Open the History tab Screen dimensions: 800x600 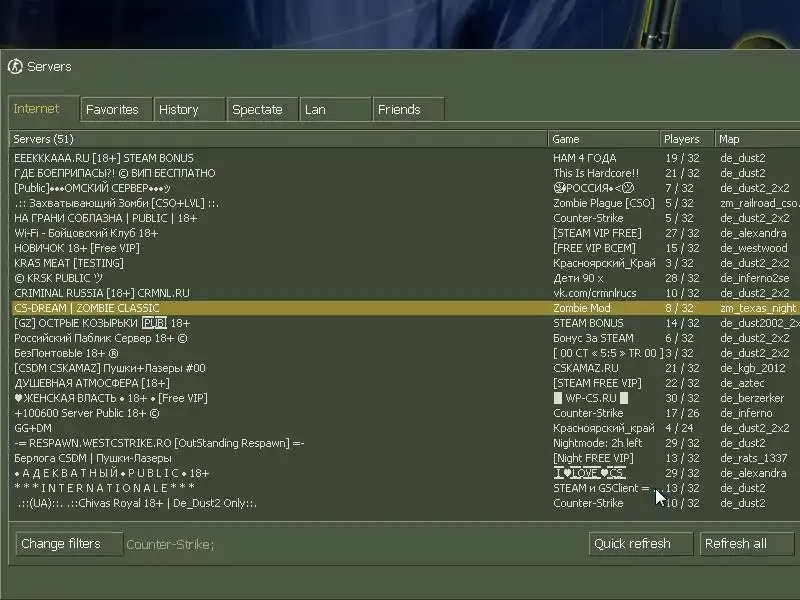pos(189,109)
